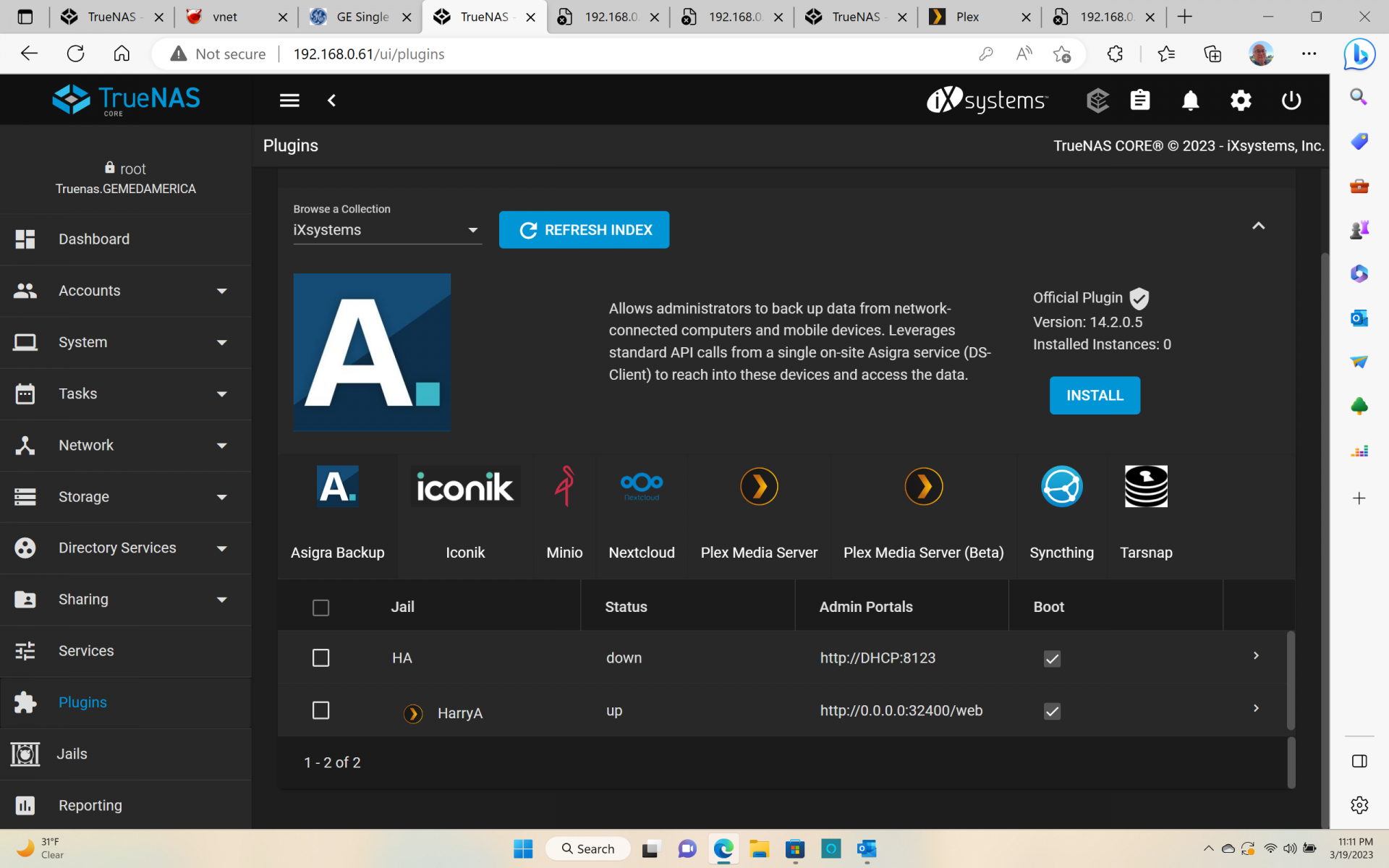This screenshot has height=868, width=1389.
Task: Click the REFRESH INDEX button
Action: pos(584,230)
